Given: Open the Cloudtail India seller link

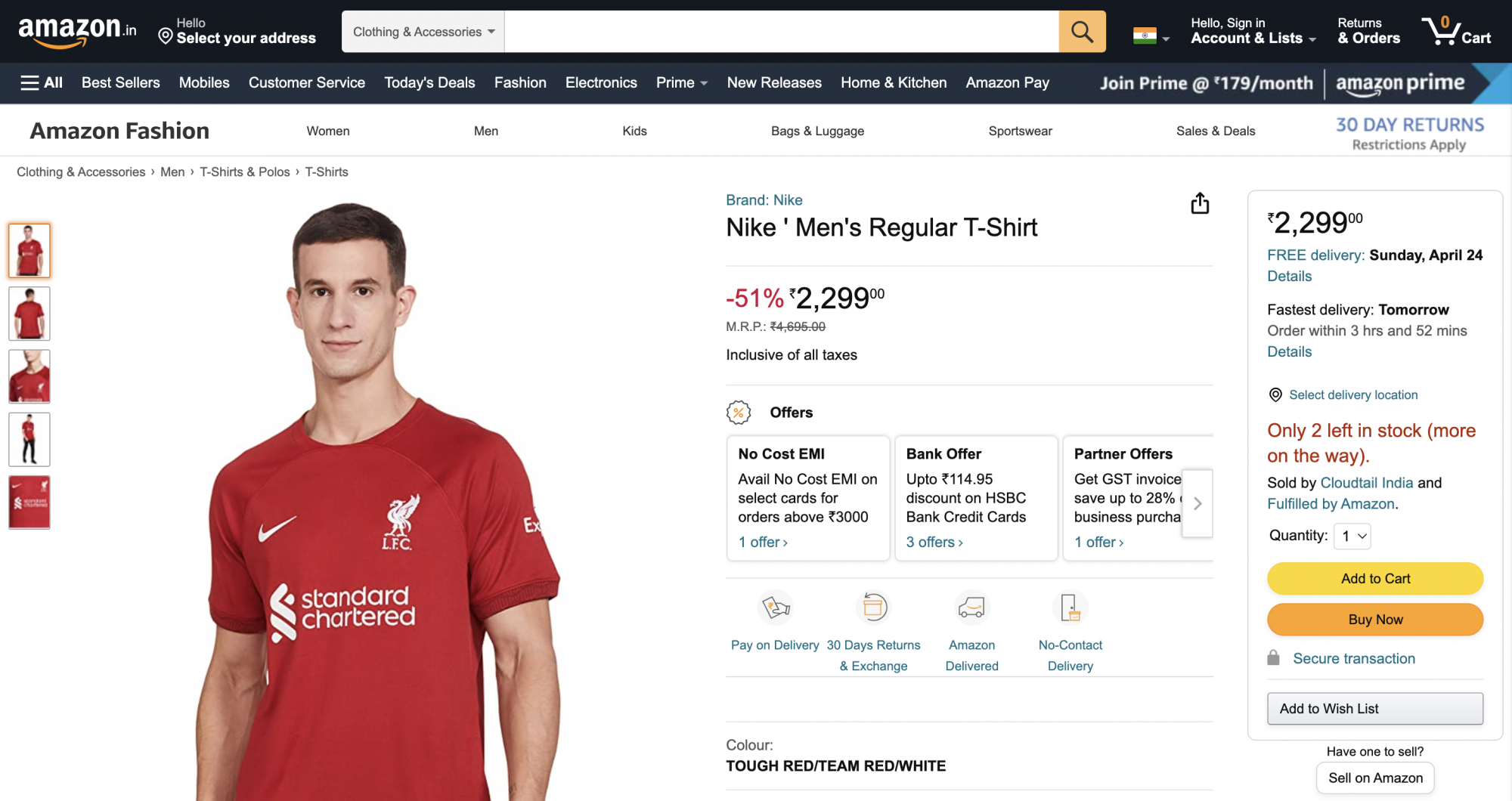Looking at the screenshot, I should pos(1366,483).
